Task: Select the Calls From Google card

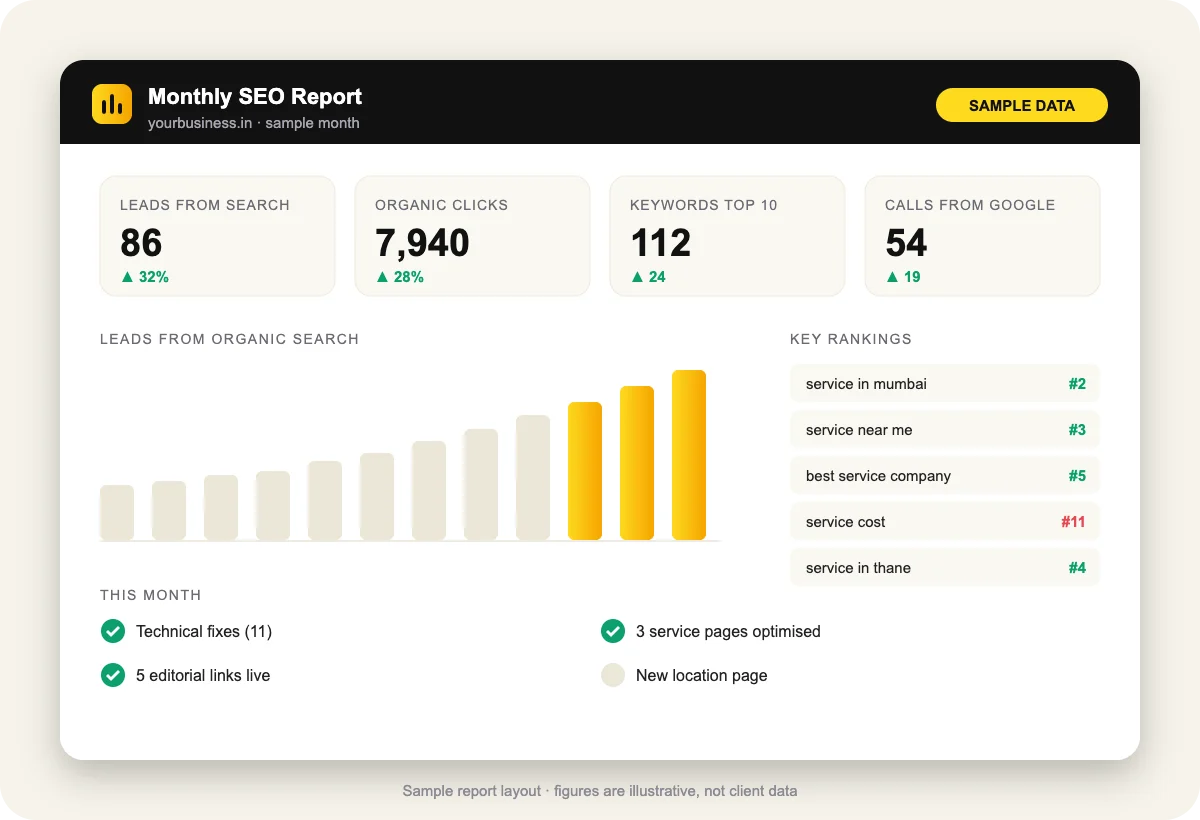Action: click(x=982, y=236)
